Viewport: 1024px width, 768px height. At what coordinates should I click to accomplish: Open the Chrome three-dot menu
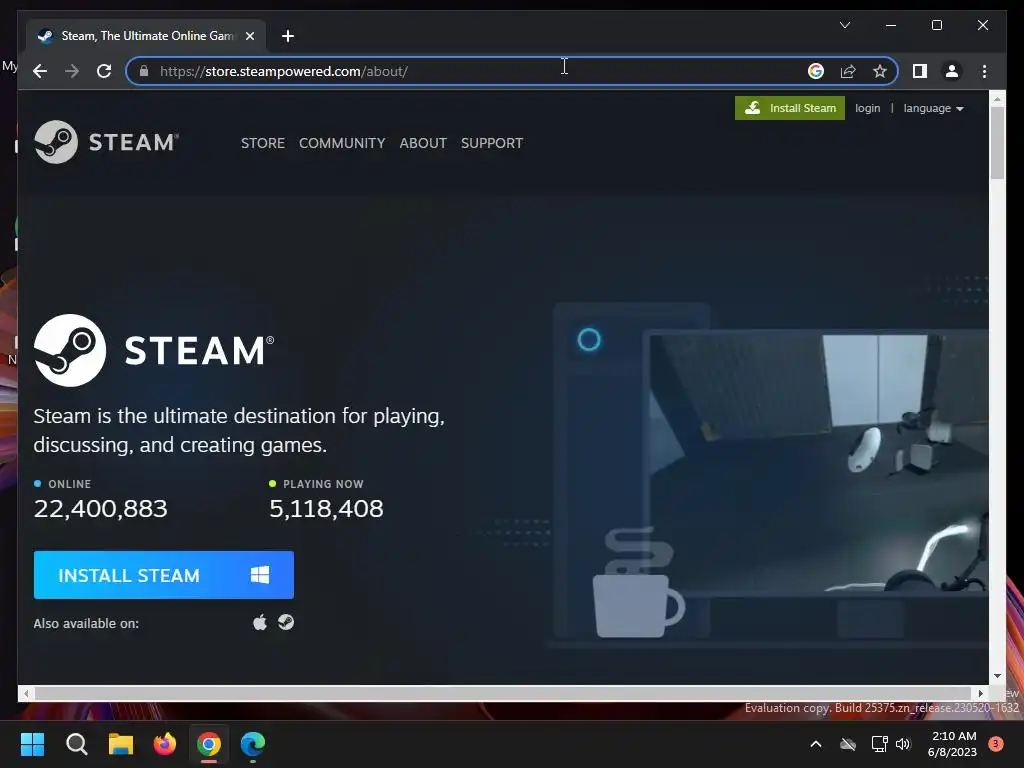point(984,71)
